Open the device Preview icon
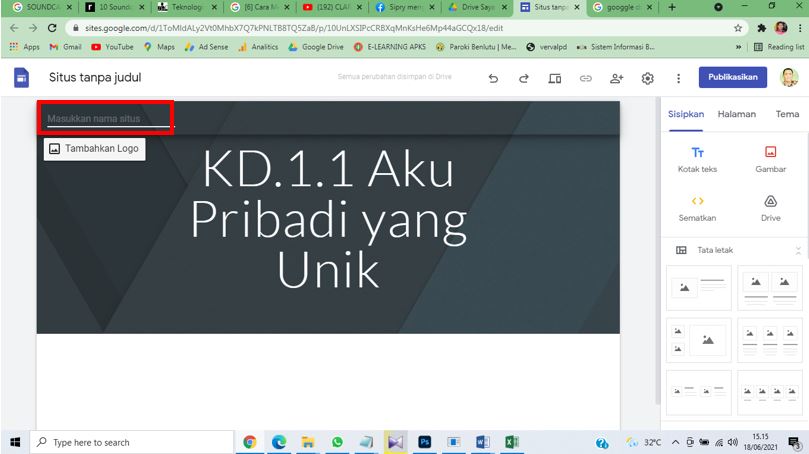 [x=554, y=78]
